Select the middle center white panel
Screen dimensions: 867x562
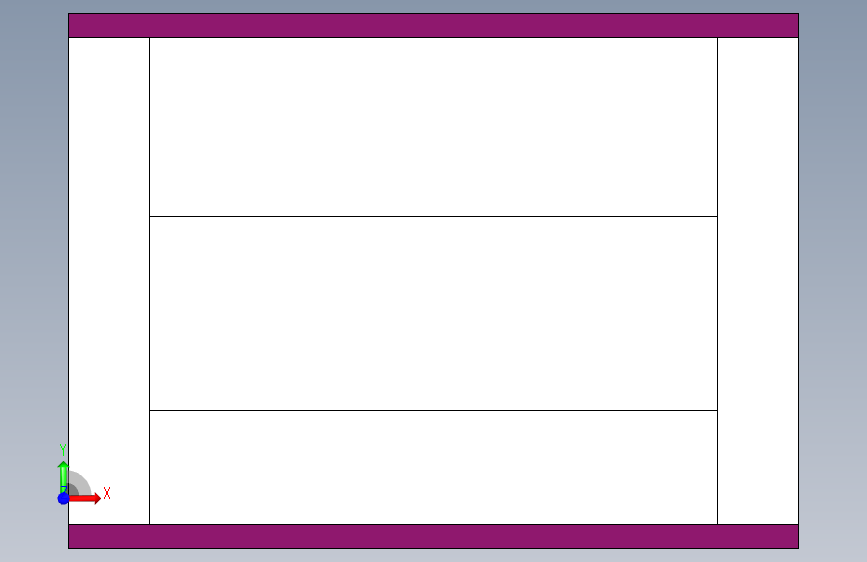point(434,314)
